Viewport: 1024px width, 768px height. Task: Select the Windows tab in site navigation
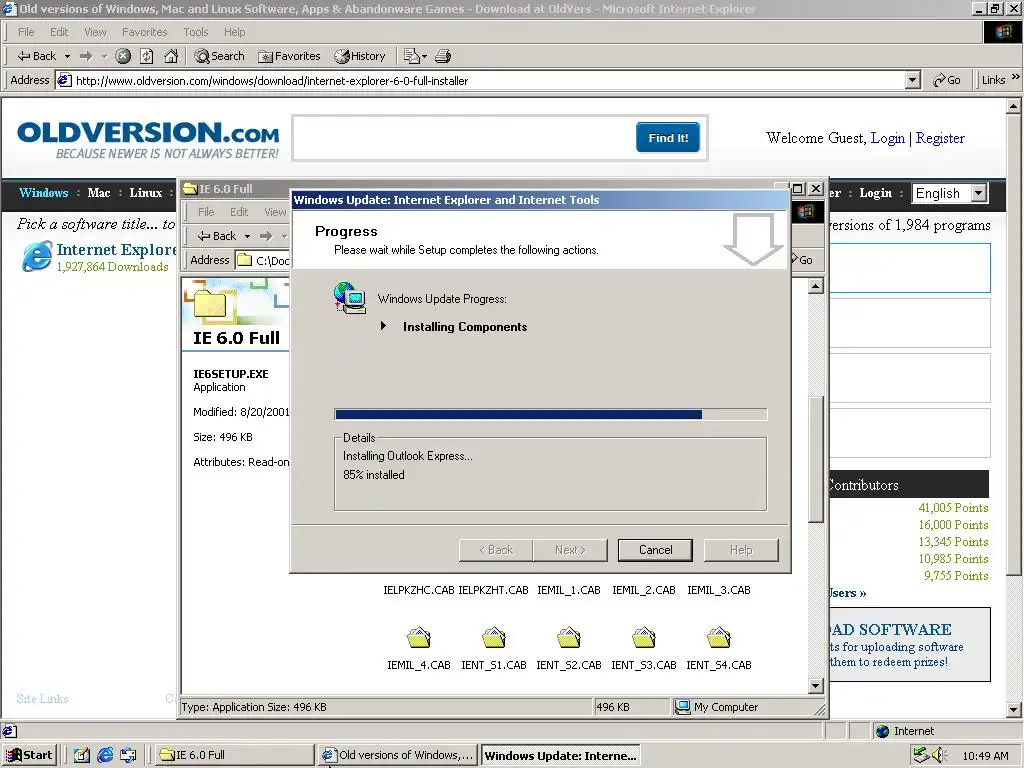[x=43, y=193]
